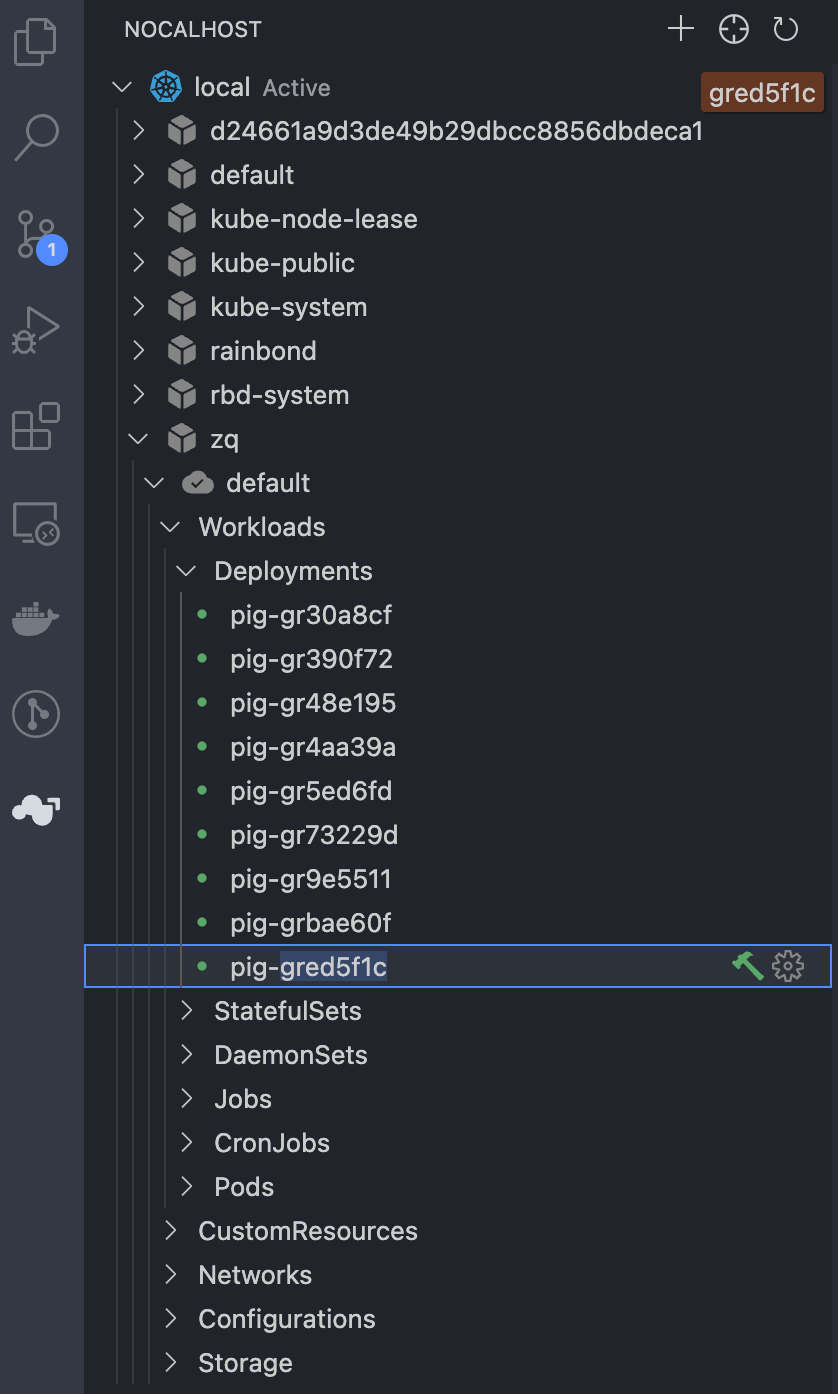The width and height of the screenshot is (838, 1394).
Task: Select the pig-gr4aa39a deployment
Action: [313, 747]
